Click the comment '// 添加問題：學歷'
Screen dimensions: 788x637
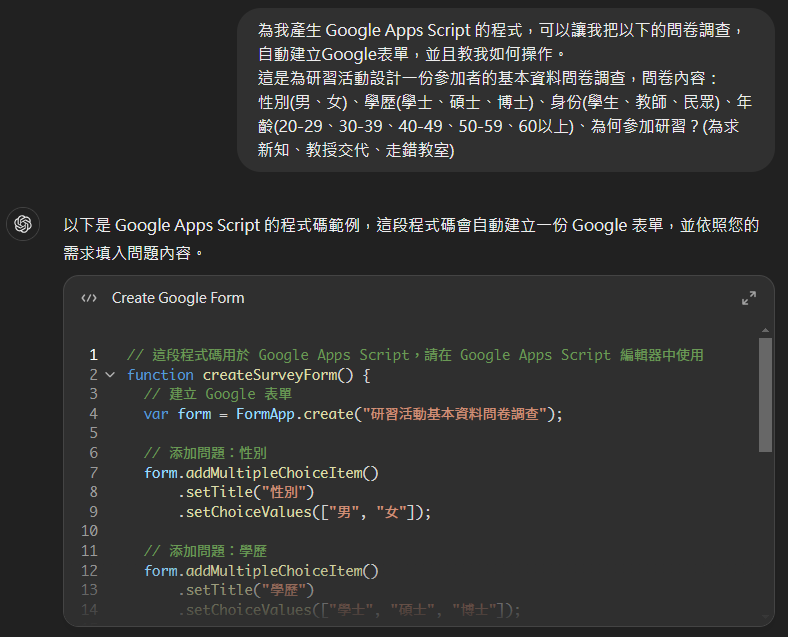click(x=205, y=551)
